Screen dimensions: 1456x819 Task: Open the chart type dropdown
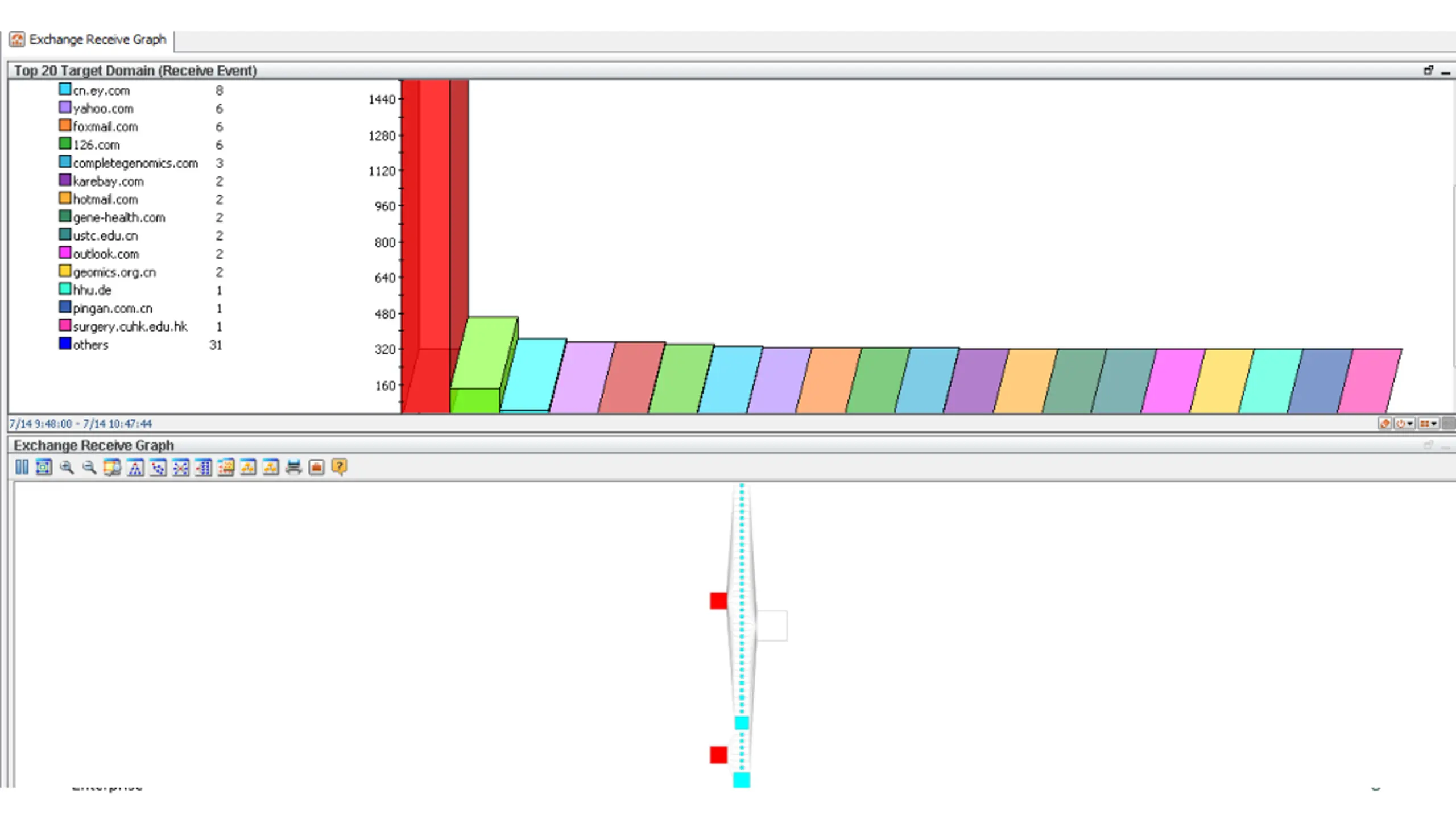click(x=1428, y=424)
